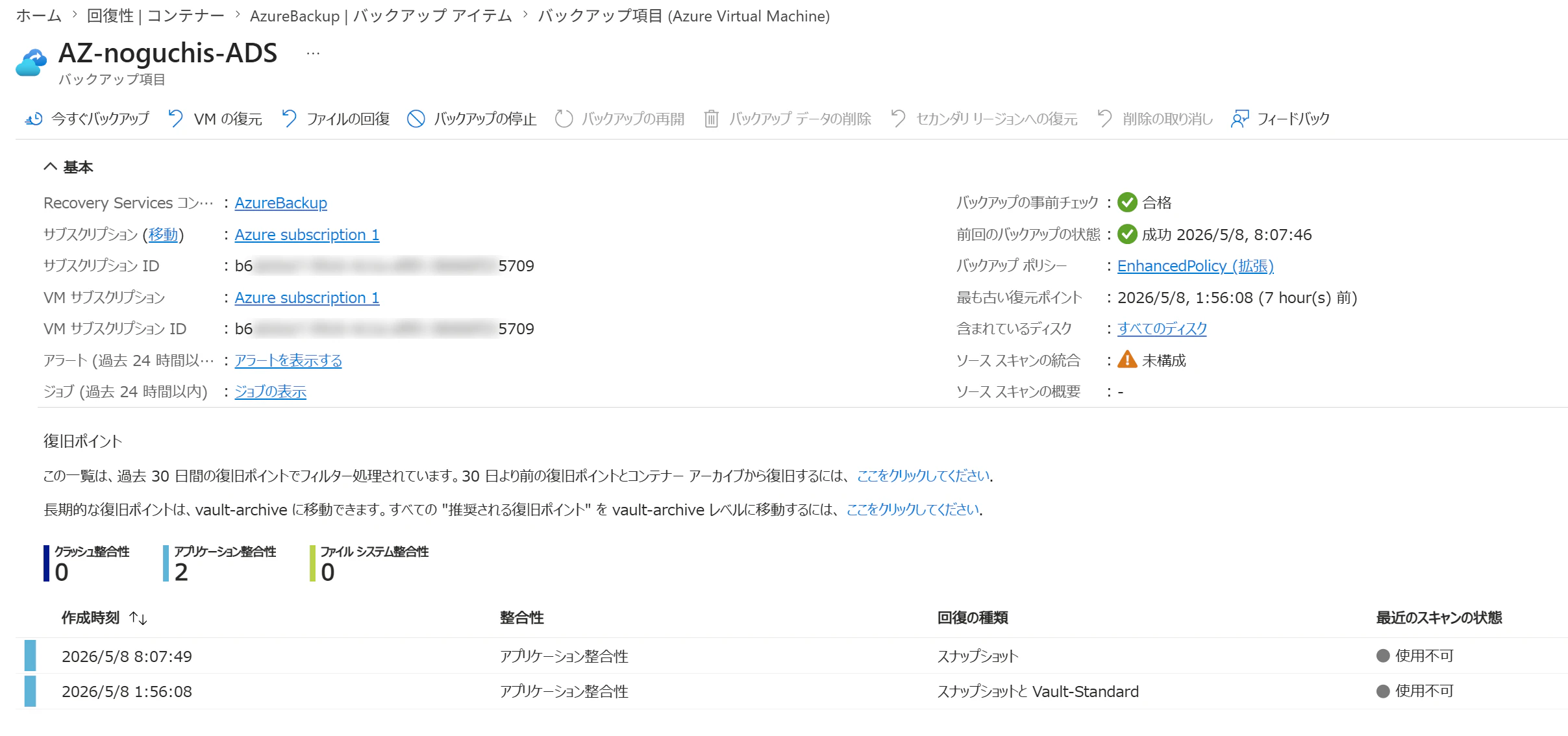Click status dot for 8:07:49 recovery point
The width and height of the screenshot is (1568, 736).
[x=1383, y=656]
